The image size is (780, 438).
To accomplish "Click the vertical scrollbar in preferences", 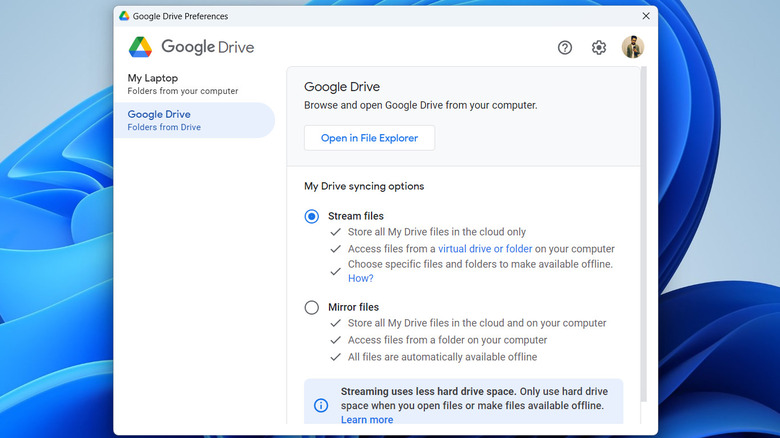I will pos(643,240).
